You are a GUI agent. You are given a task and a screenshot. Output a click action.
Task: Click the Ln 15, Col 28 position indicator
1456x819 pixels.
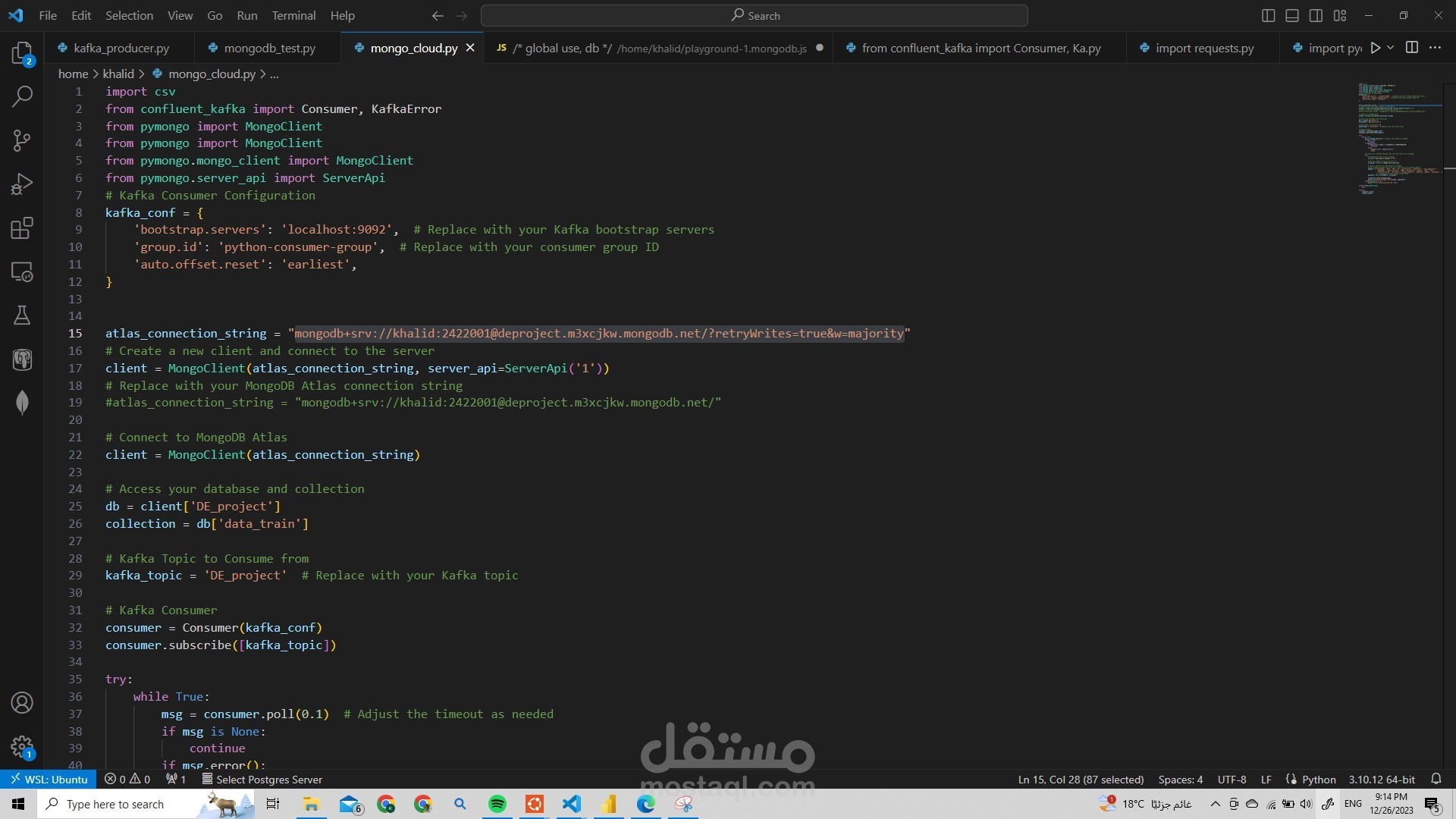[1081, 779]
